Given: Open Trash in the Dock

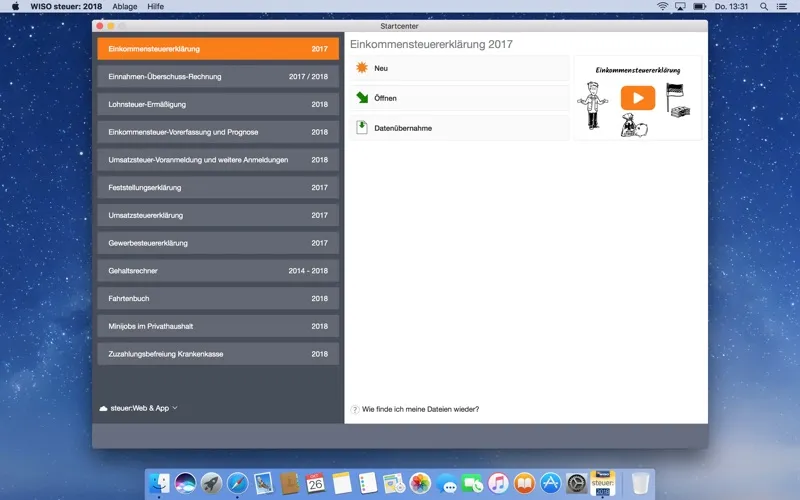Looking at the screenshot, I should 640,483.
